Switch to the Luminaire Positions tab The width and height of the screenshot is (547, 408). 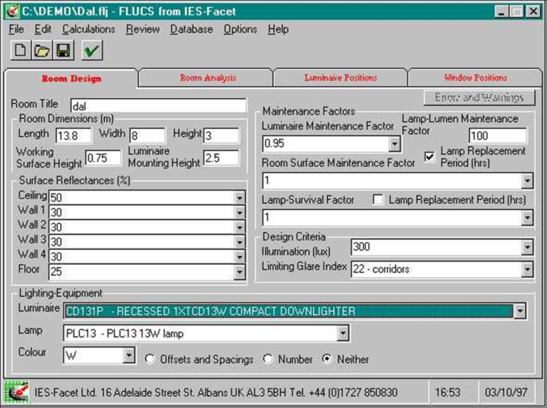[340, 78]
